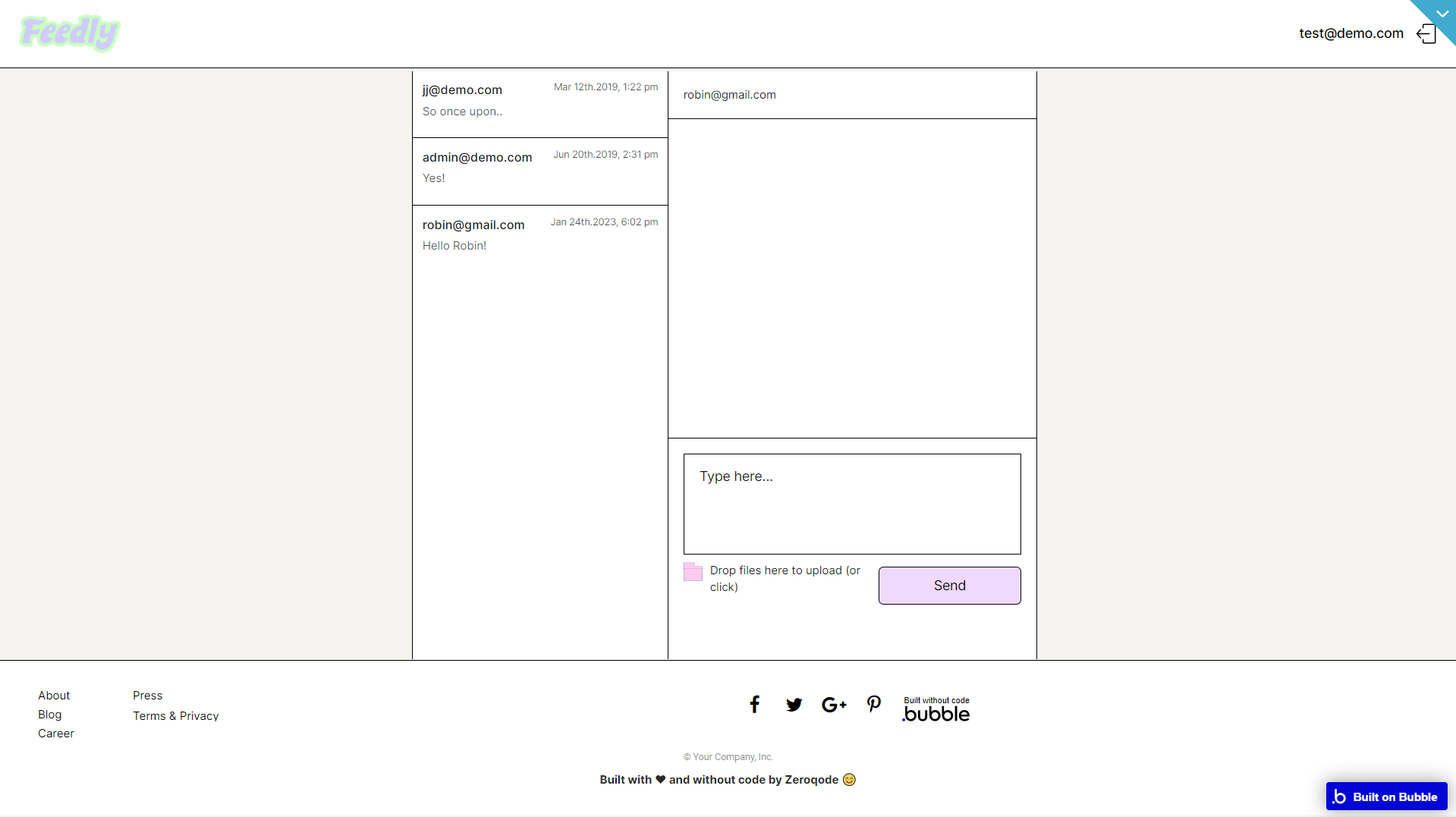
Task: Click the "Hello Robin!" message preview
Action: tap(454, 246)
